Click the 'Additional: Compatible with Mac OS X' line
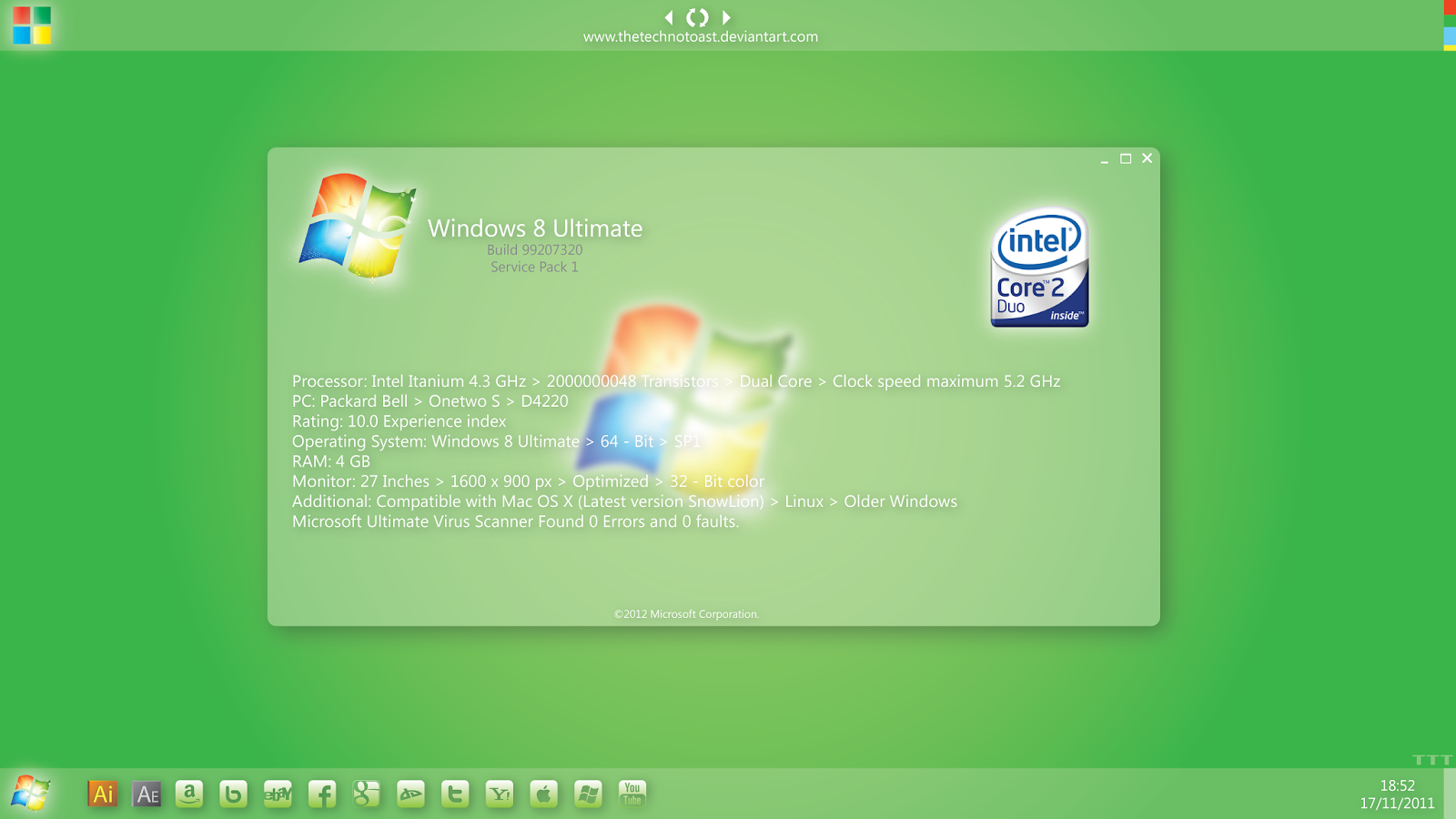Image resolution: width=1456 pixels, height=819 pixels. point(624,501)
